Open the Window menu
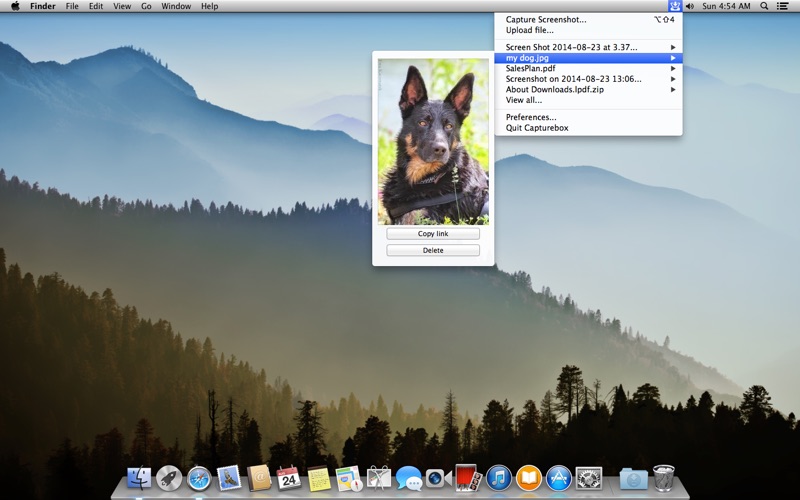 (x=176, y=6)
